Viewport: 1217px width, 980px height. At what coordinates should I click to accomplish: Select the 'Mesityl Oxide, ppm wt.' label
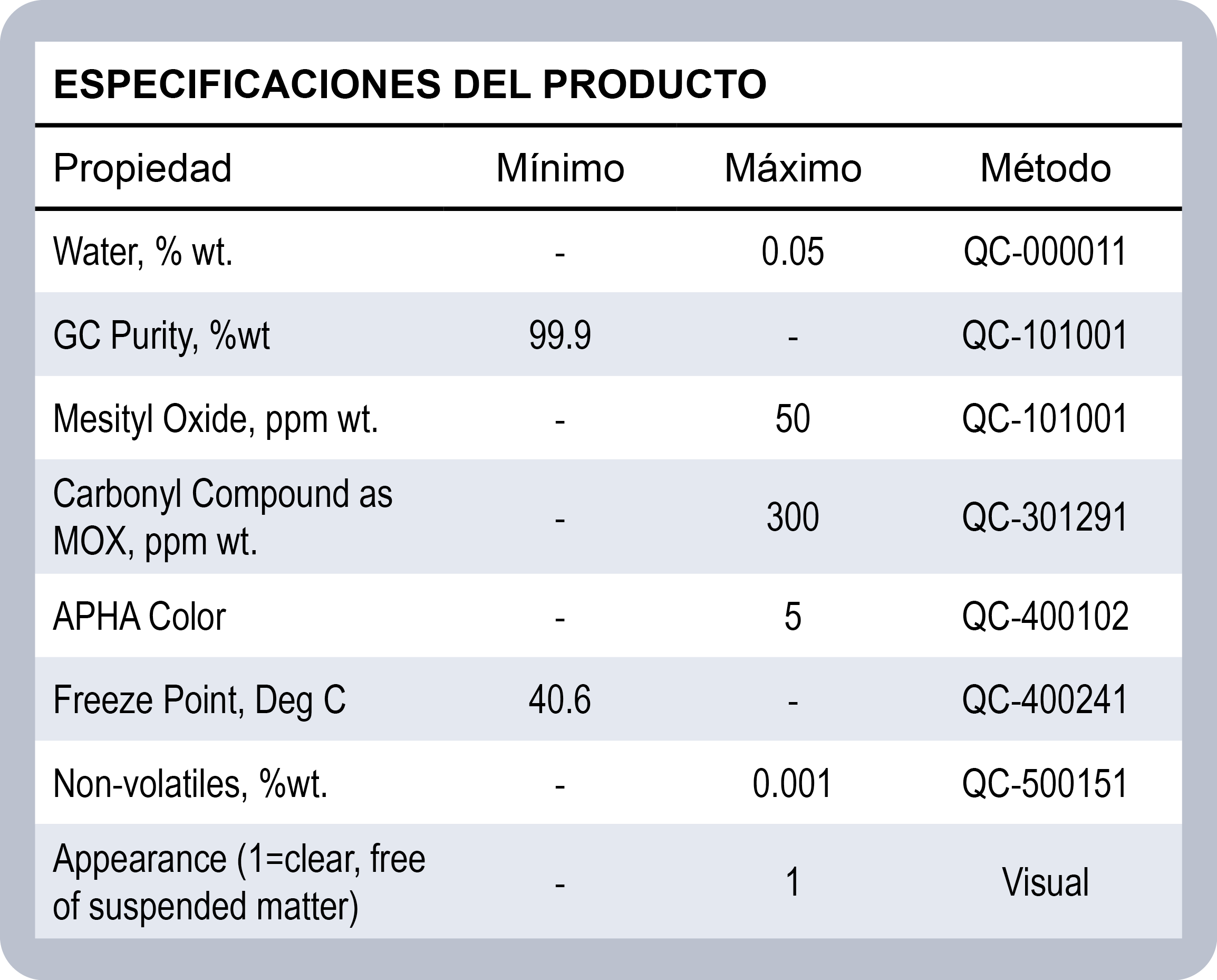click(216, 418)
